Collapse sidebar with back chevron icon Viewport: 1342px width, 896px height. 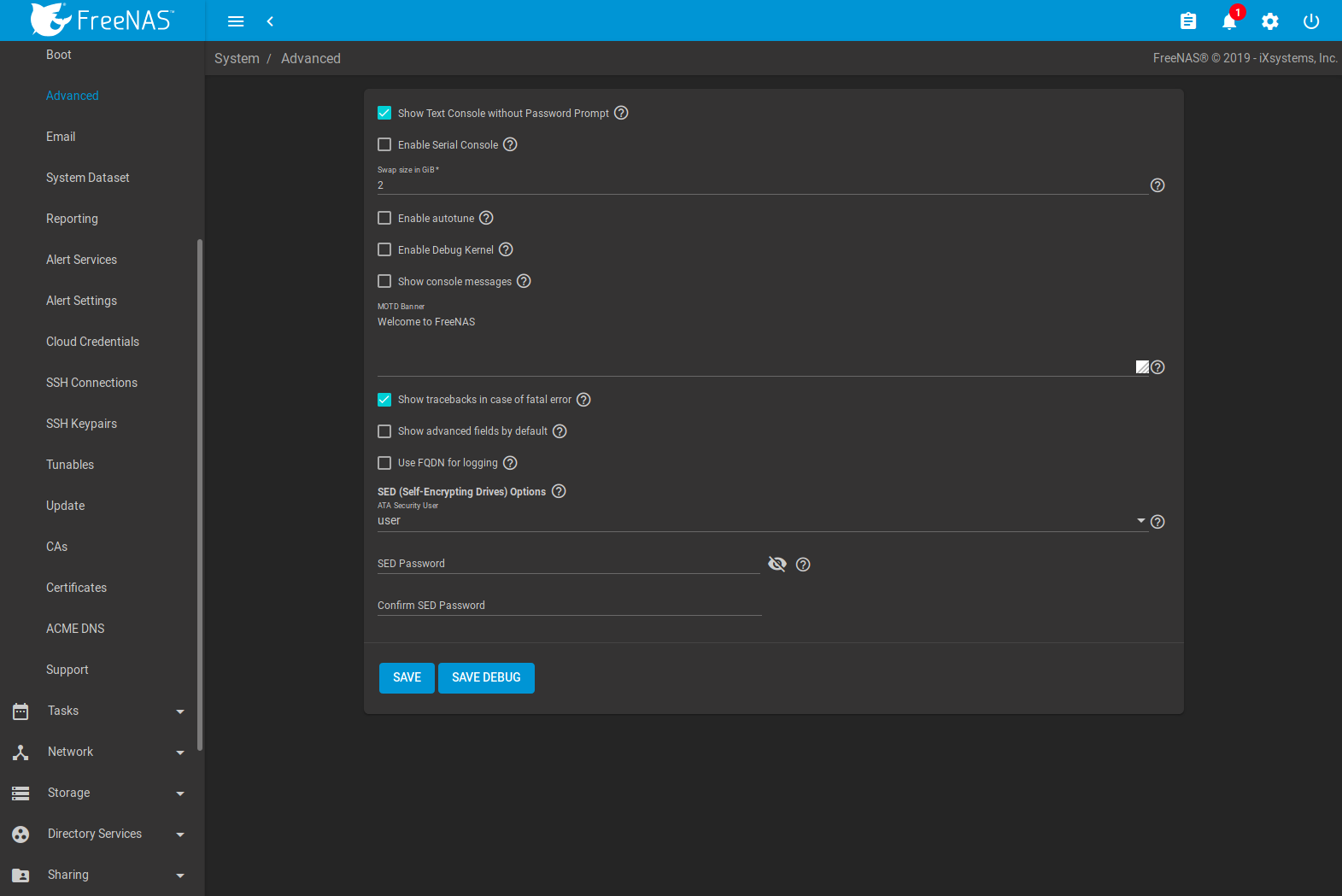click(270, 21)
